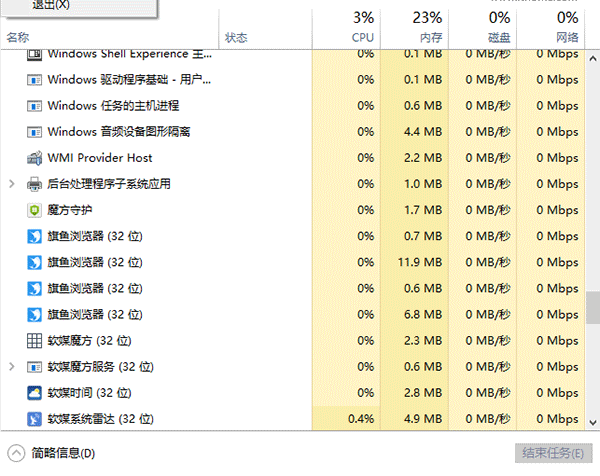Click the WMI Provider Host icon

[x=34, y=158]
